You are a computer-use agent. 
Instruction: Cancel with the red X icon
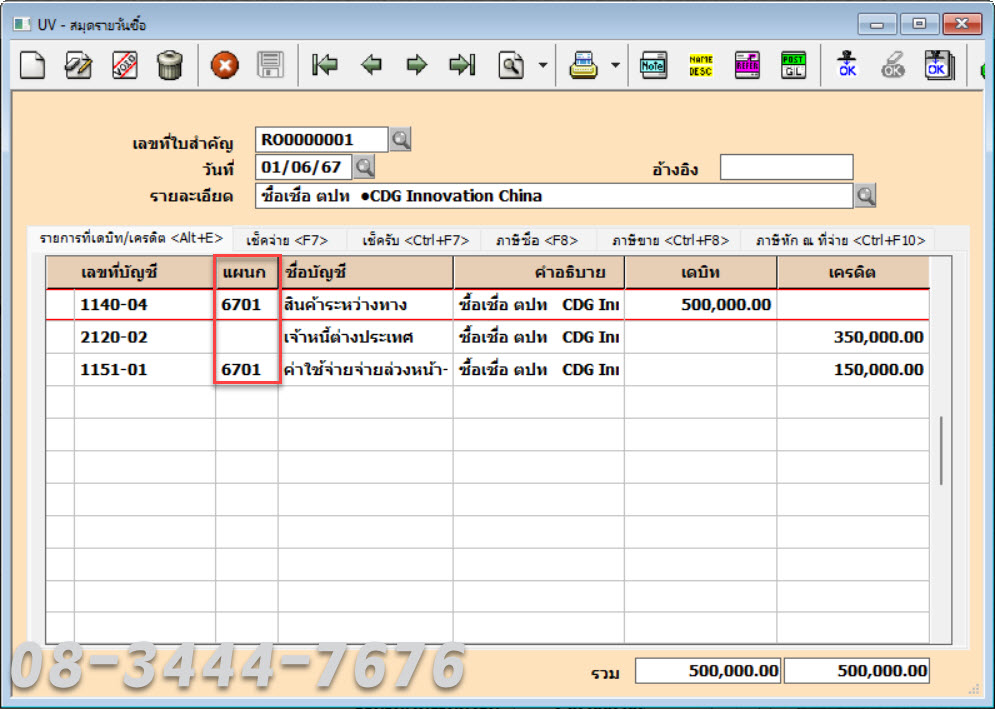point(225,65)
